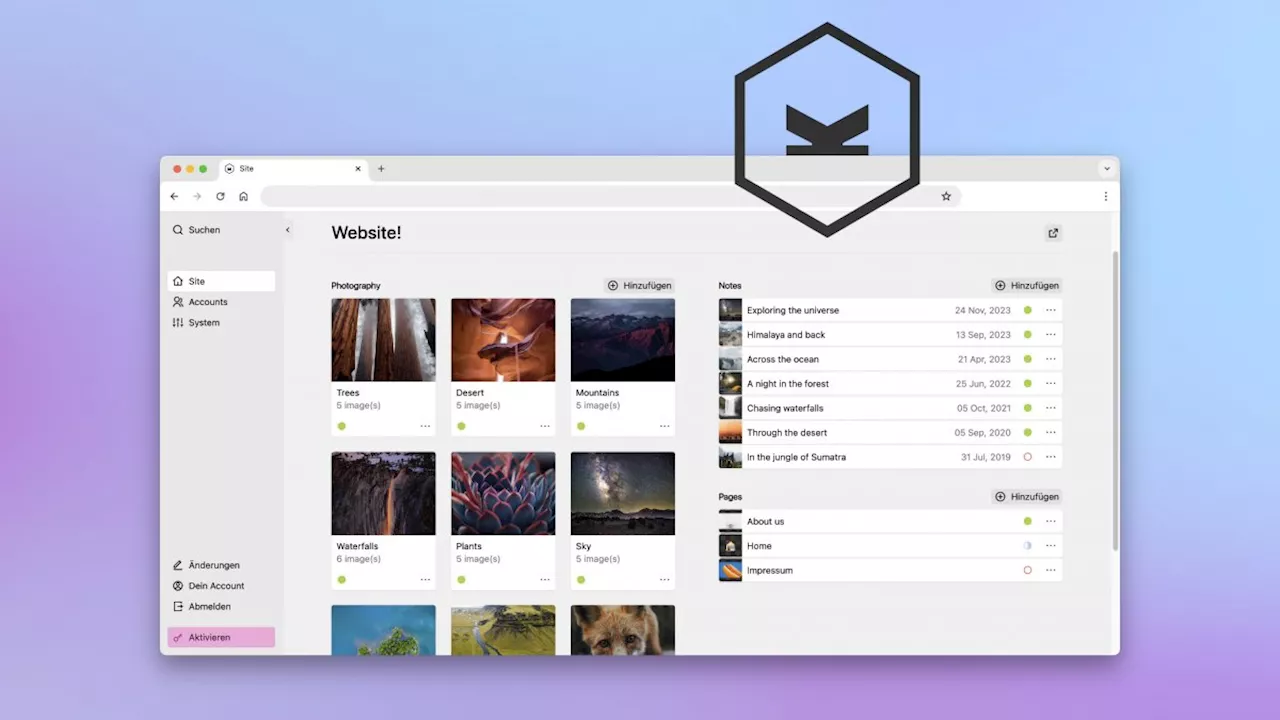Collapse the sidebar with the chevron arrow
1280x720 pixels.
click(287, 230)
